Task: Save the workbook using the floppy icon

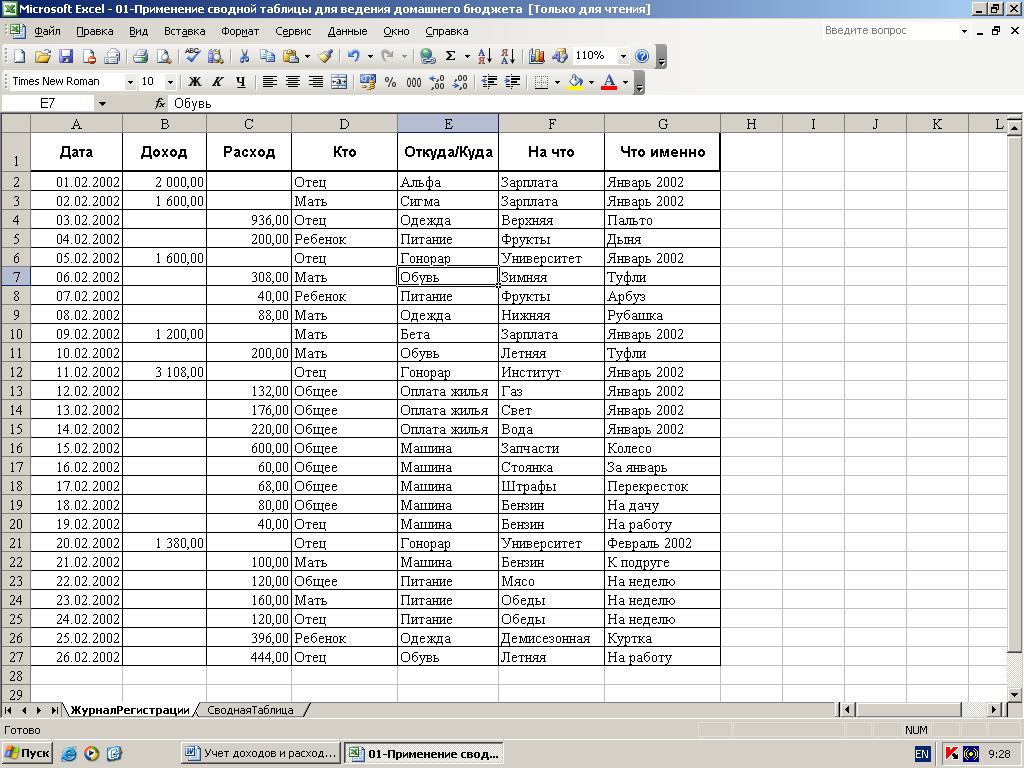Action: pyautogui.click(x=66, y=56)
